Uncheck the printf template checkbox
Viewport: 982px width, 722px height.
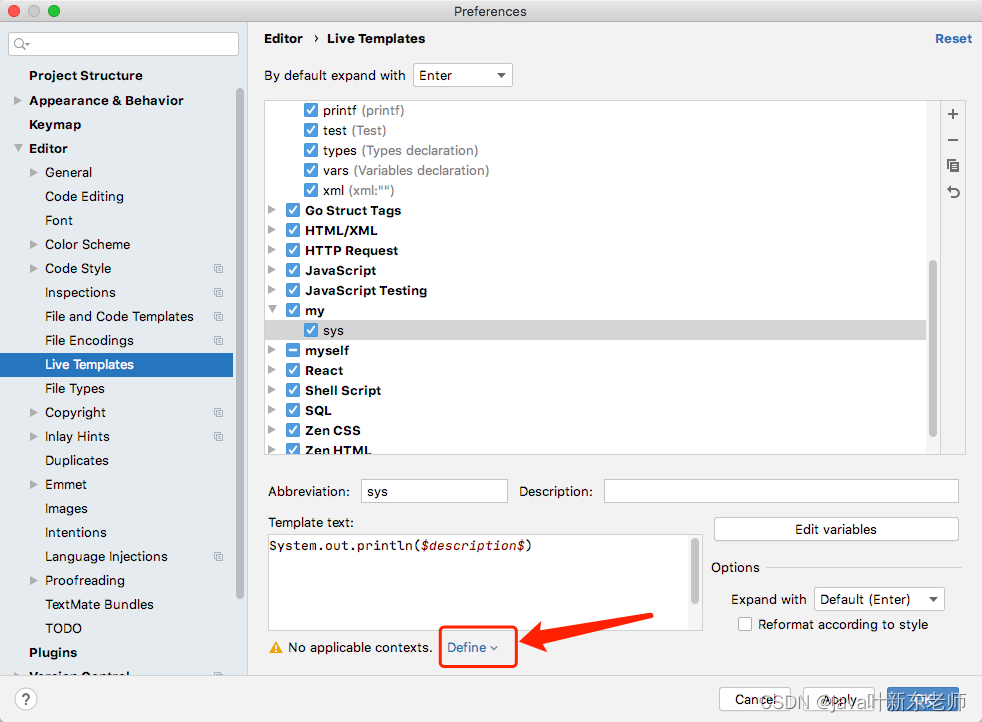point(311,110)
